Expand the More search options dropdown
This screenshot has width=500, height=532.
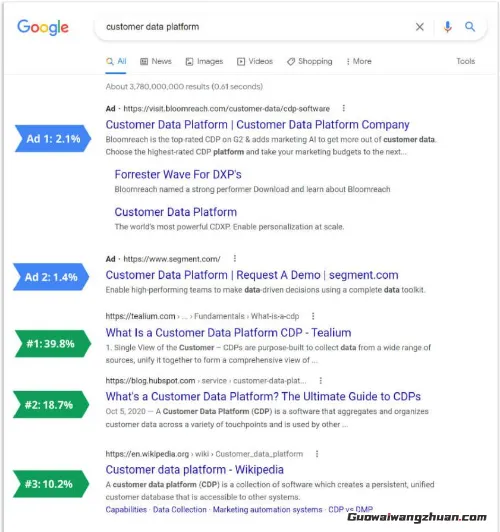click(359, 61)
